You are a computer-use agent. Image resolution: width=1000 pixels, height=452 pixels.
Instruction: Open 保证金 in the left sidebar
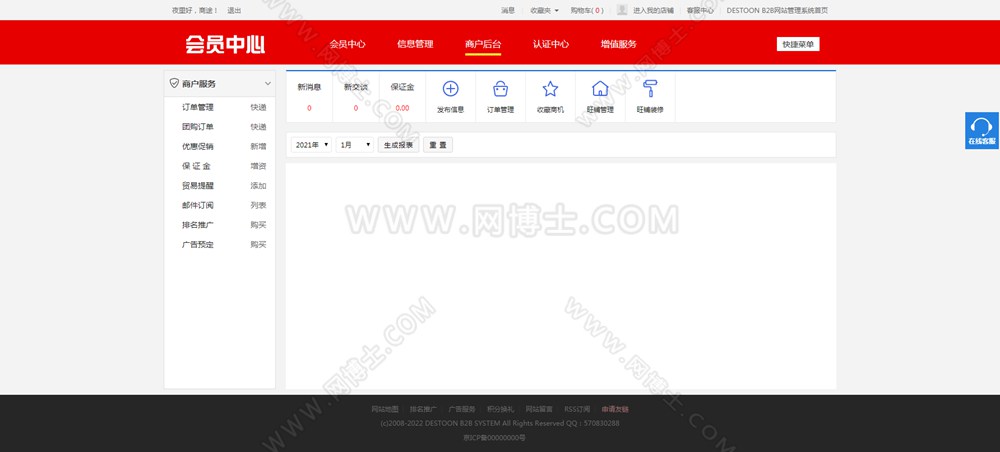click(196, 166)
